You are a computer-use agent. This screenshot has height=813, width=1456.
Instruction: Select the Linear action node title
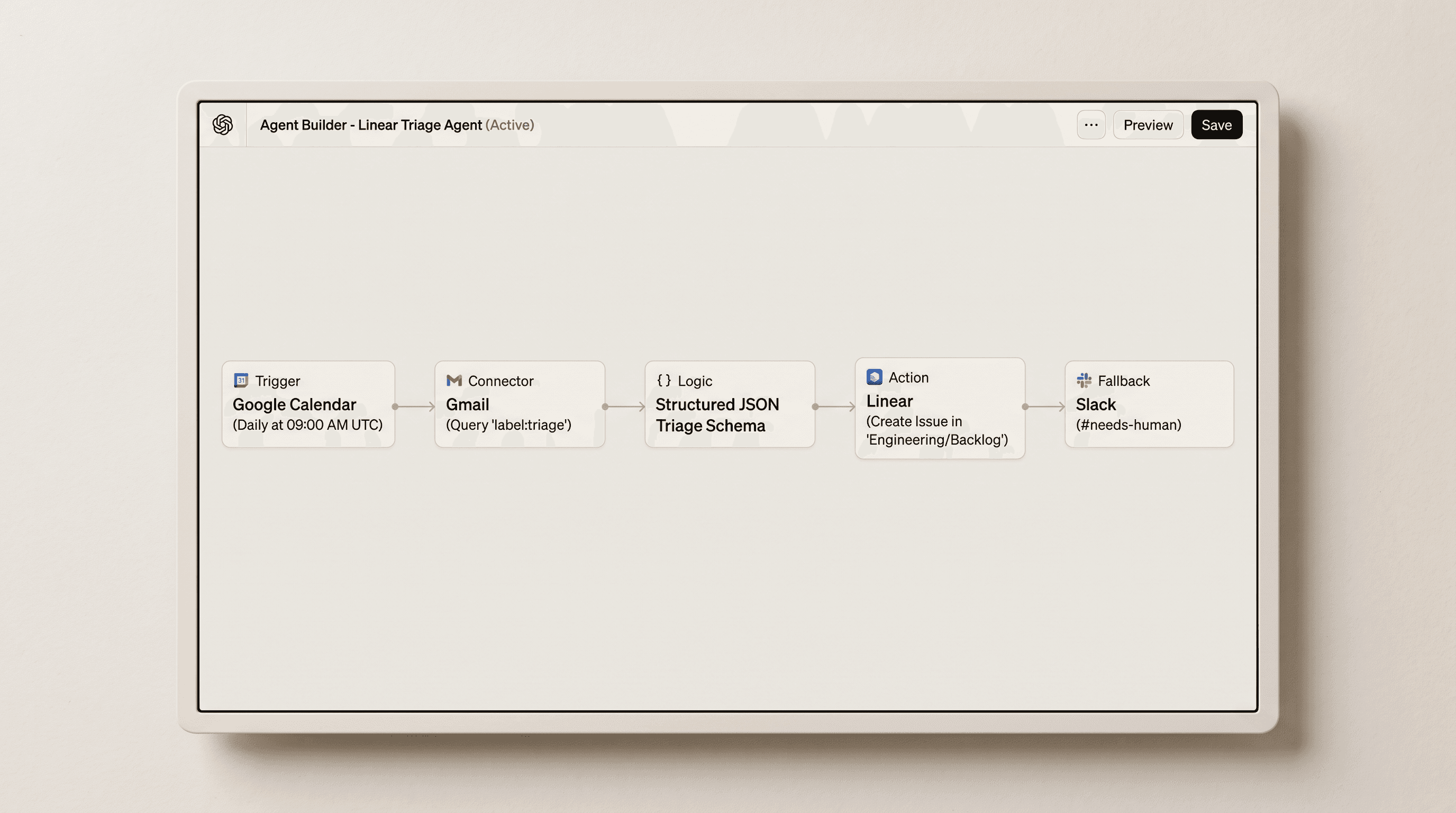click(x=890, y=401)
